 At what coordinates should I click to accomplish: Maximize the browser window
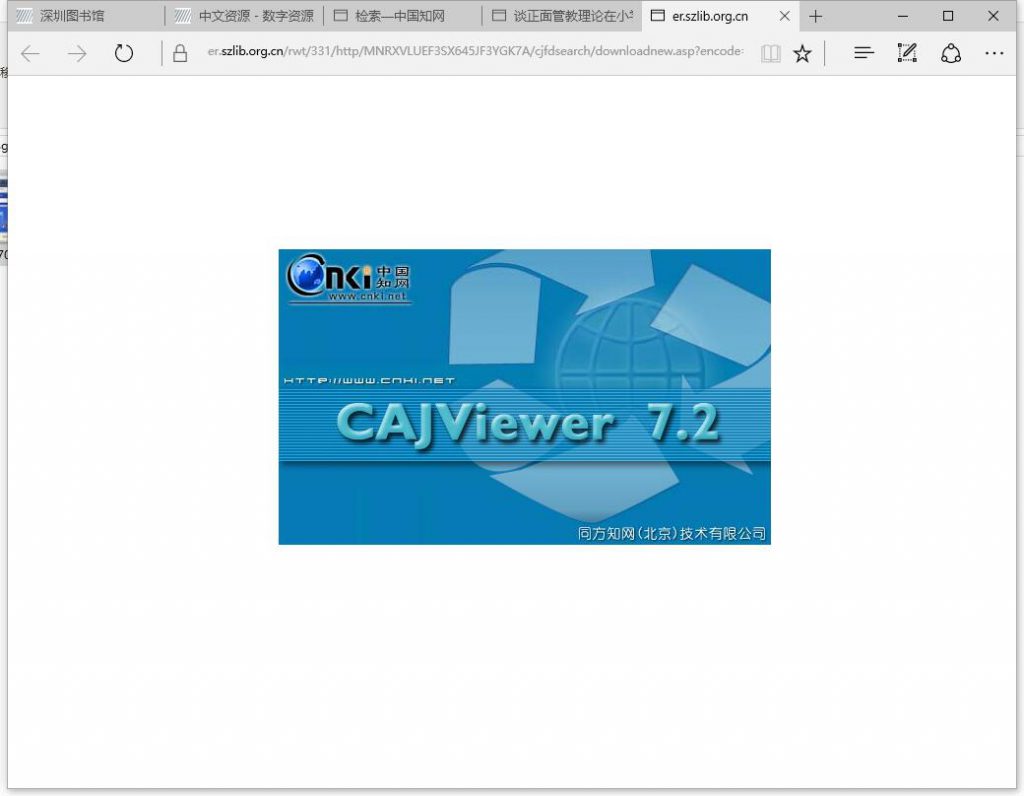[948, 16]
